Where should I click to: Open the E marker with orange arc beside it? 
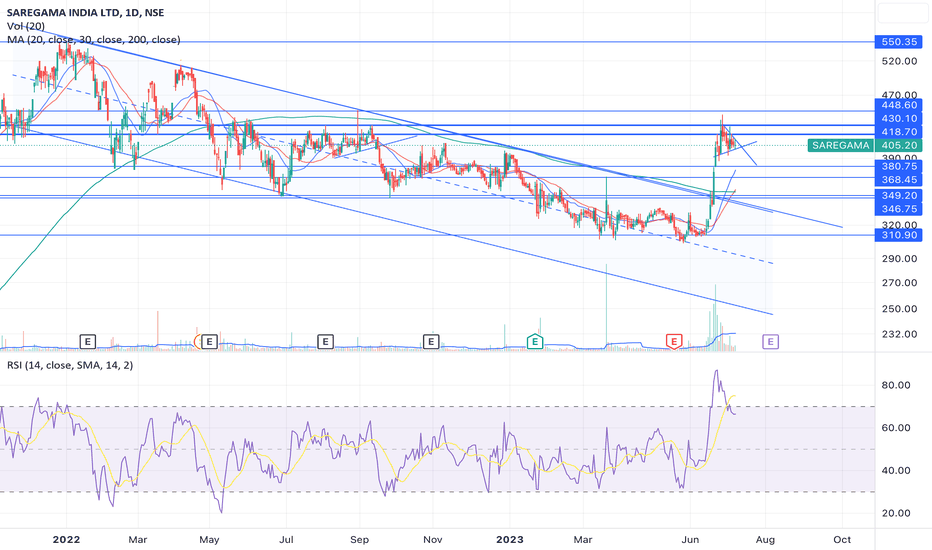tap(209, 341)
